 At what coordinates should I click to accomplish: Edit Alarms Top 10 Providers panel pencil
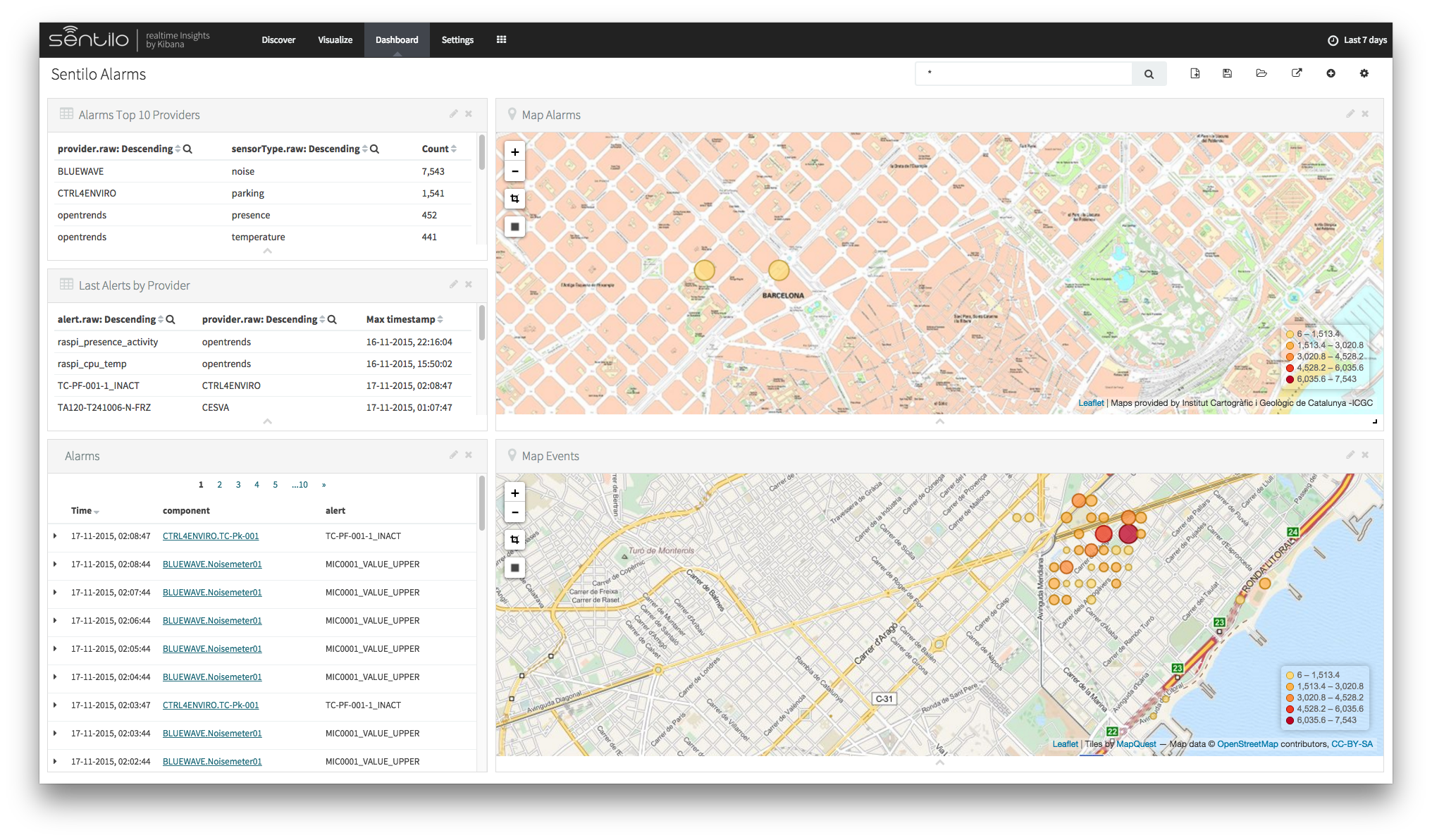(x=453, y=113)
